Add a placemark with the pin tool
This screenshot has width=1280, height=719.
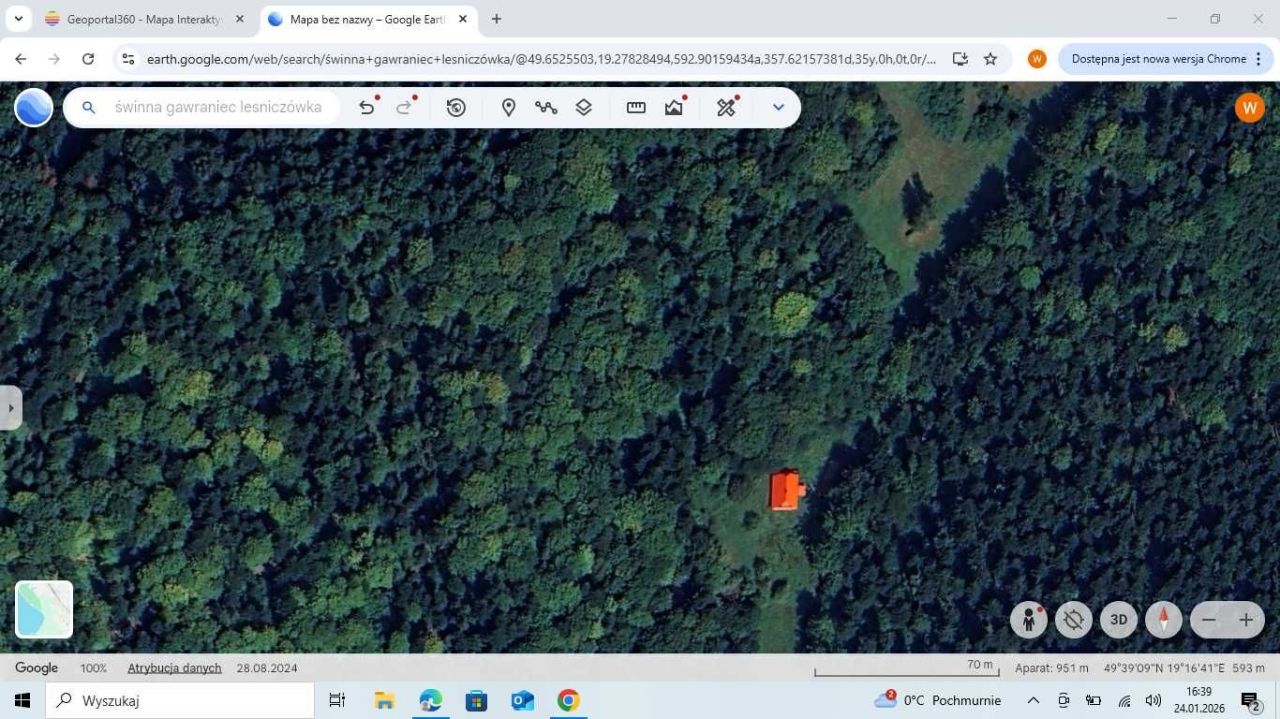pos(508,107)
